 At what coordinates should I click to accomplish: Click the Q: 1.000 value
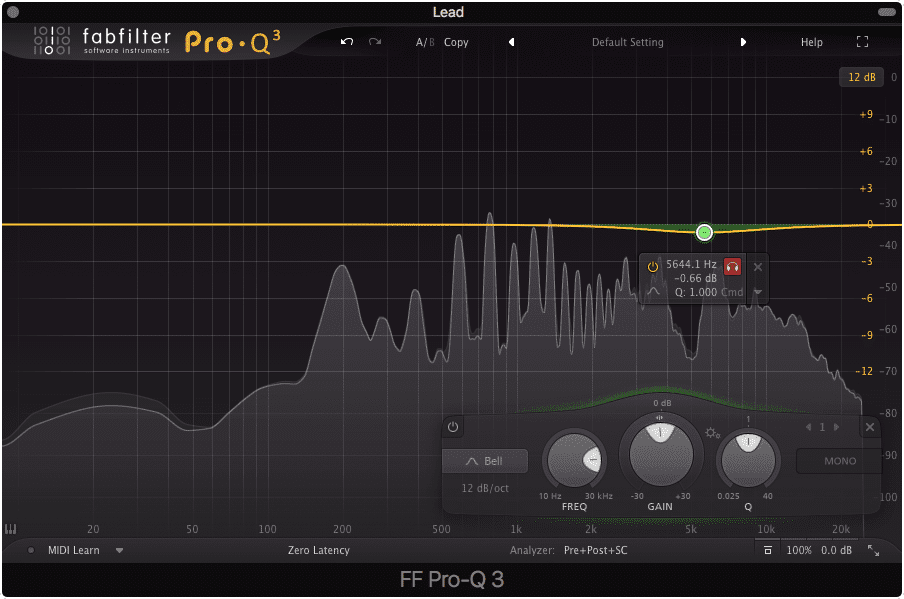pos(696,292)
